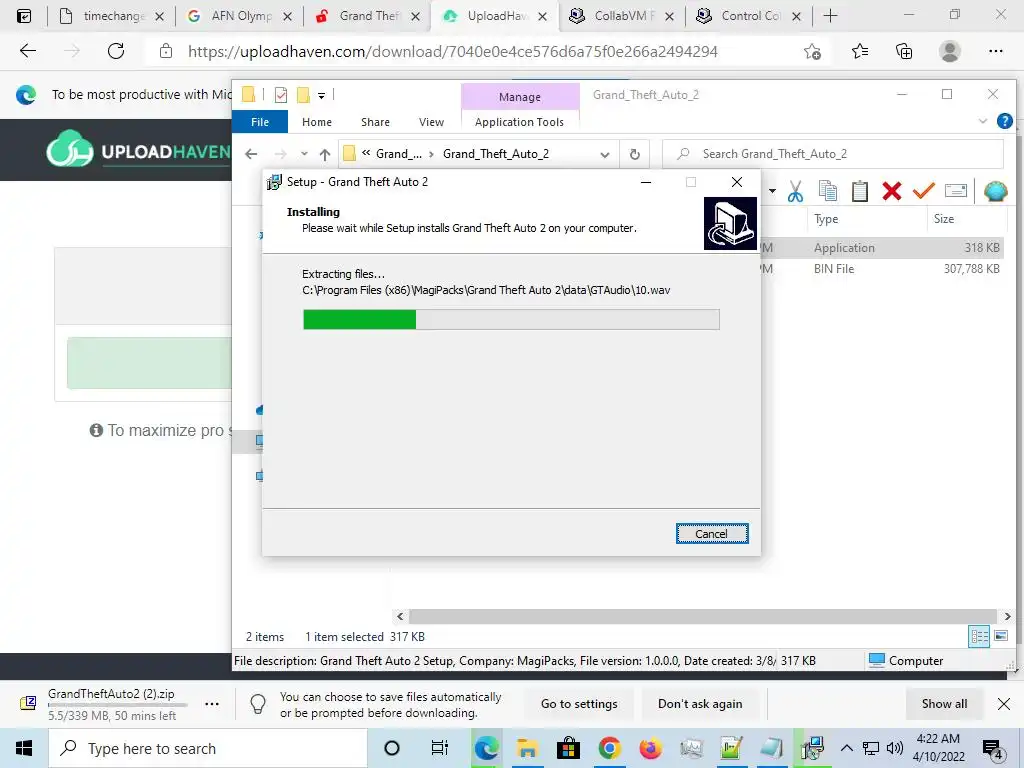Screen dimensions: 1024x768
Task: Click the taskbar search box
Action: tap(208, 748)
